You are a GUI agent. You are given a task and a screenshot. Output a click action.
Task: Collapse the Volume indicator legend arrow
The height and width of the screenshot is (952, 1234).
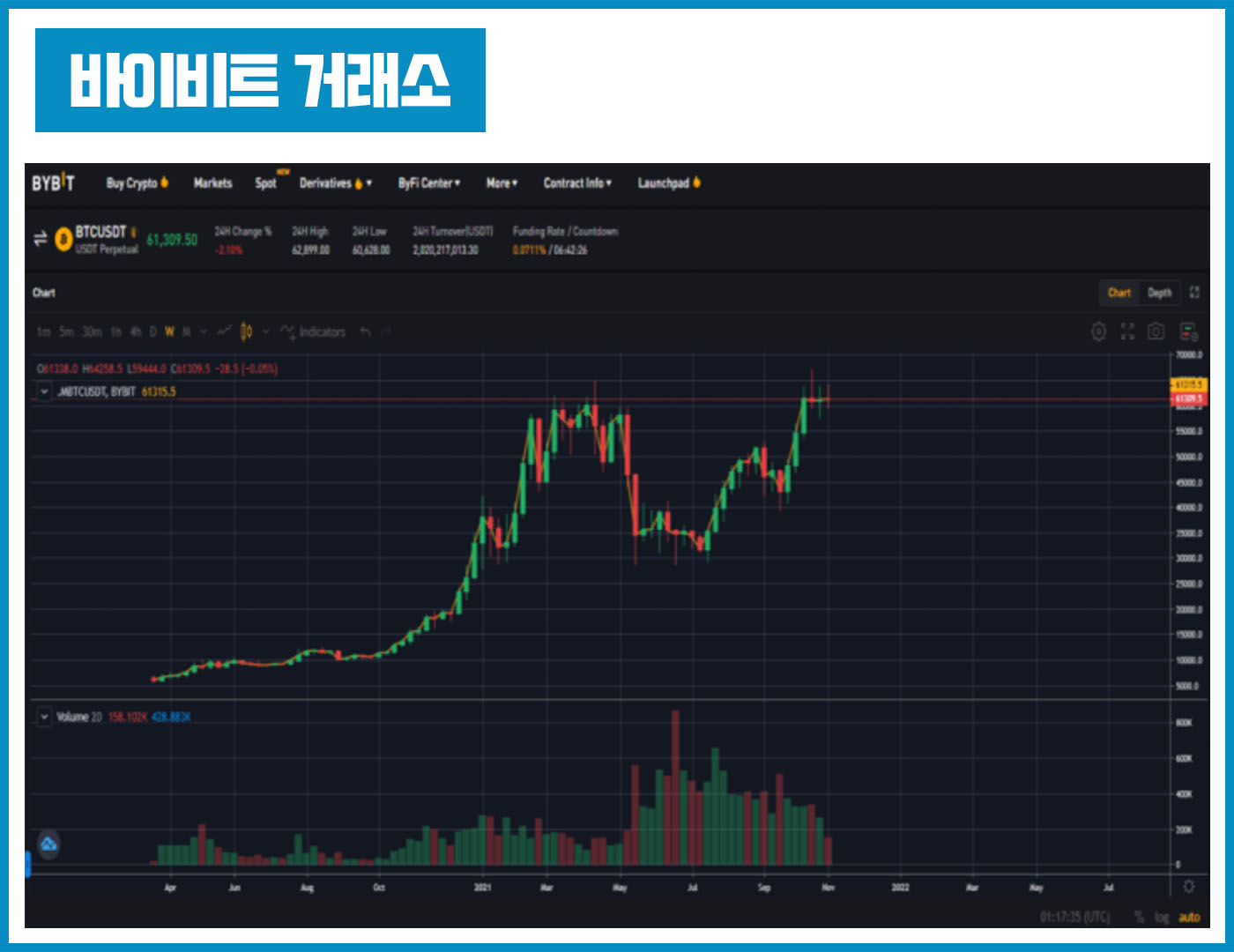[44, 717]
